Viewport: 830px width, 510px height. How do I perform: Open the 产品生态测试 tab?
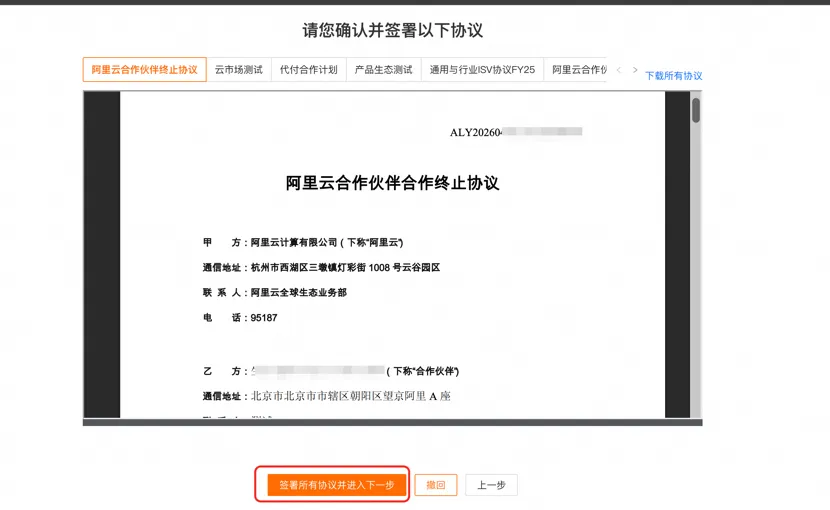pyautogui.click(x=384, y=69)
